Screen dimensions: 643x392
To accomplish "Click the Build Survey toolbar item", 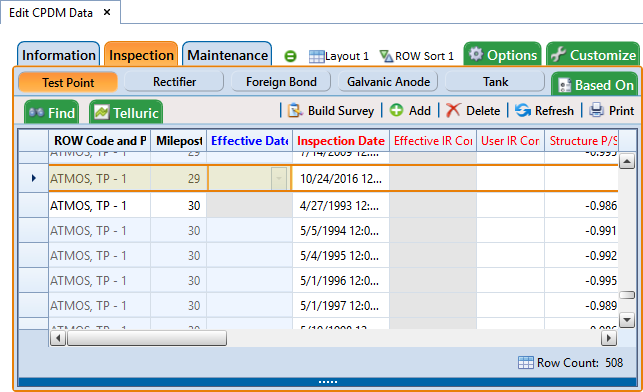I will 331,111.
